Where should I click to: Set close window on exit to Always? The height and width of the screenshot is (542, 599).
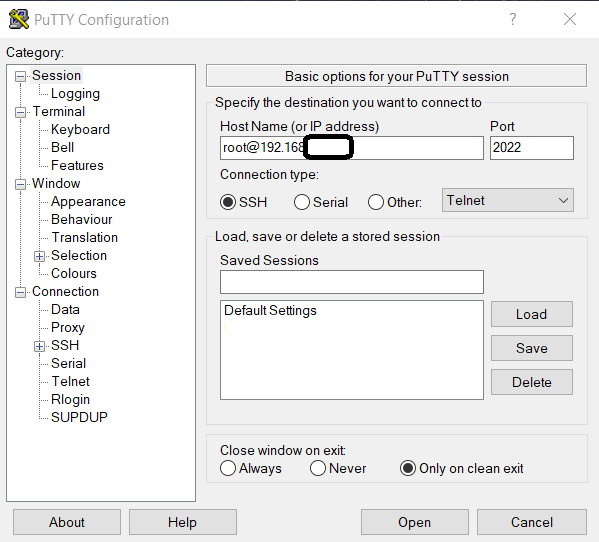(x=228, y=468)
